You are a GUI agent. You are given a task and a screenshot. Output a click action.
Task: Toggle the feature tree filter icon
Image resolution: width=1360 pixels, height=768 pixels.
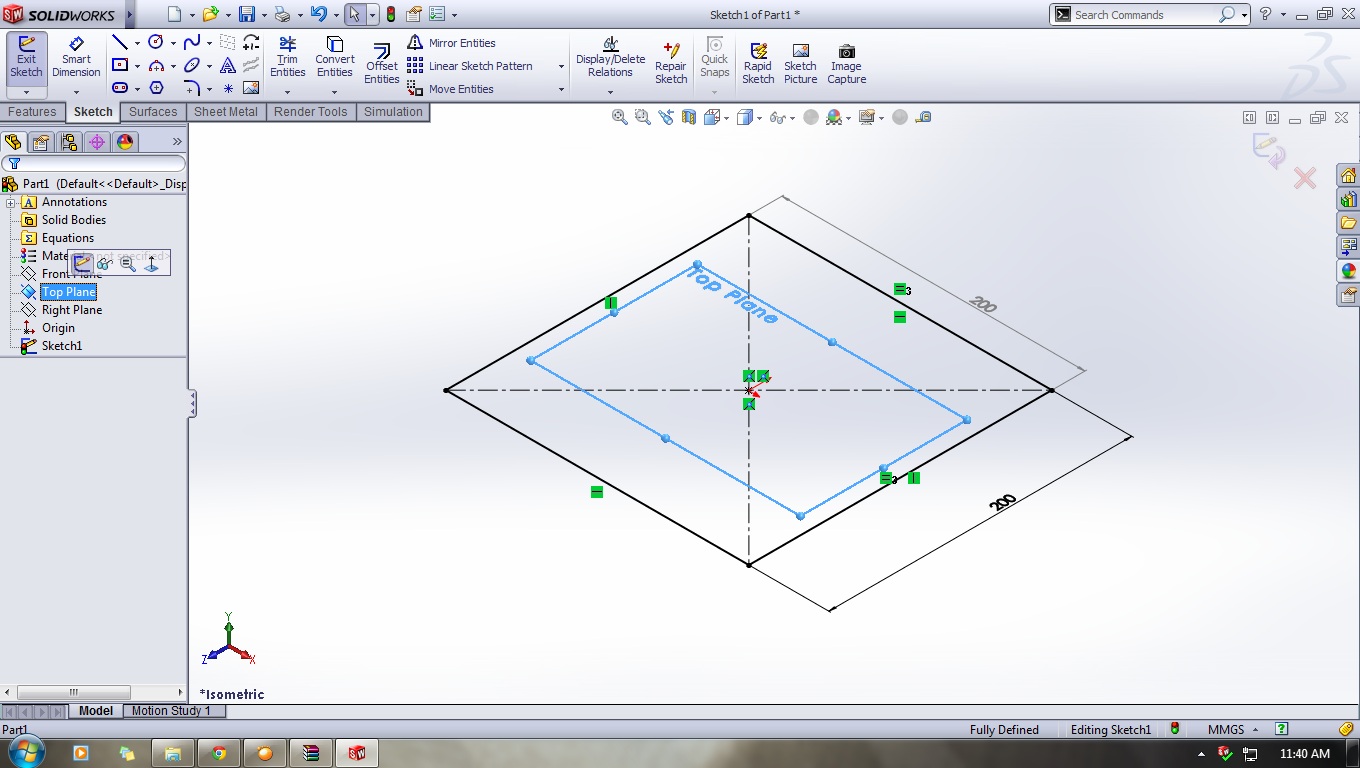[x=14, y=164]
